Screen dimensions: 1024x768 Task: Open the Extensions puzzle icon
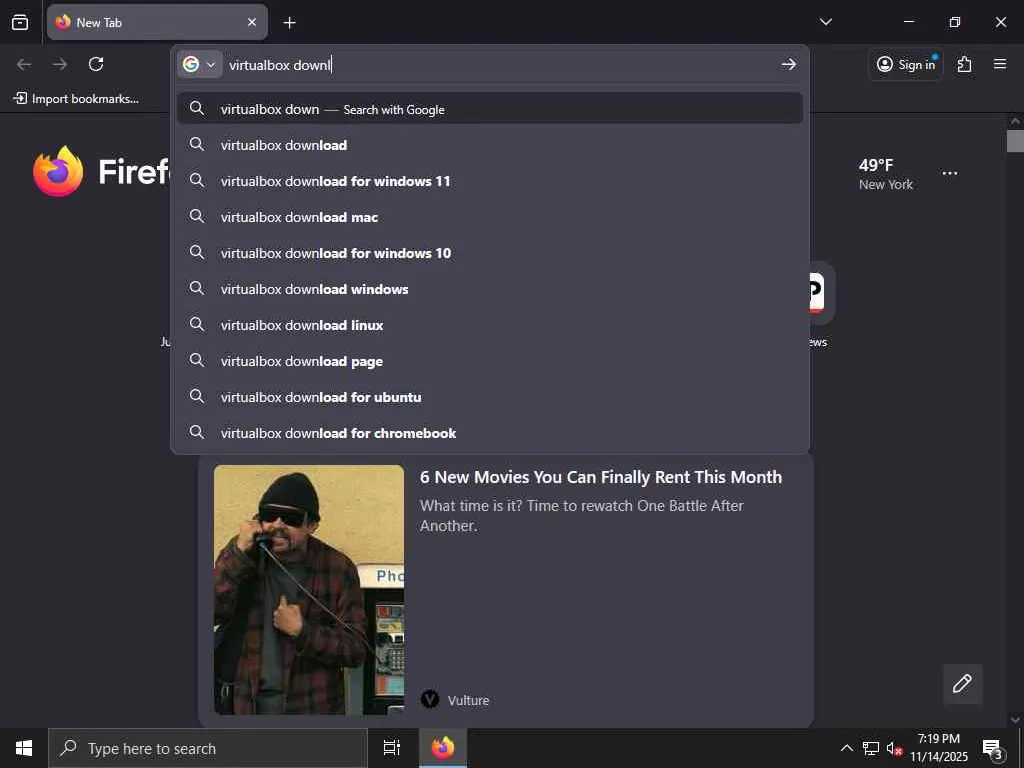tap(965, 64)
